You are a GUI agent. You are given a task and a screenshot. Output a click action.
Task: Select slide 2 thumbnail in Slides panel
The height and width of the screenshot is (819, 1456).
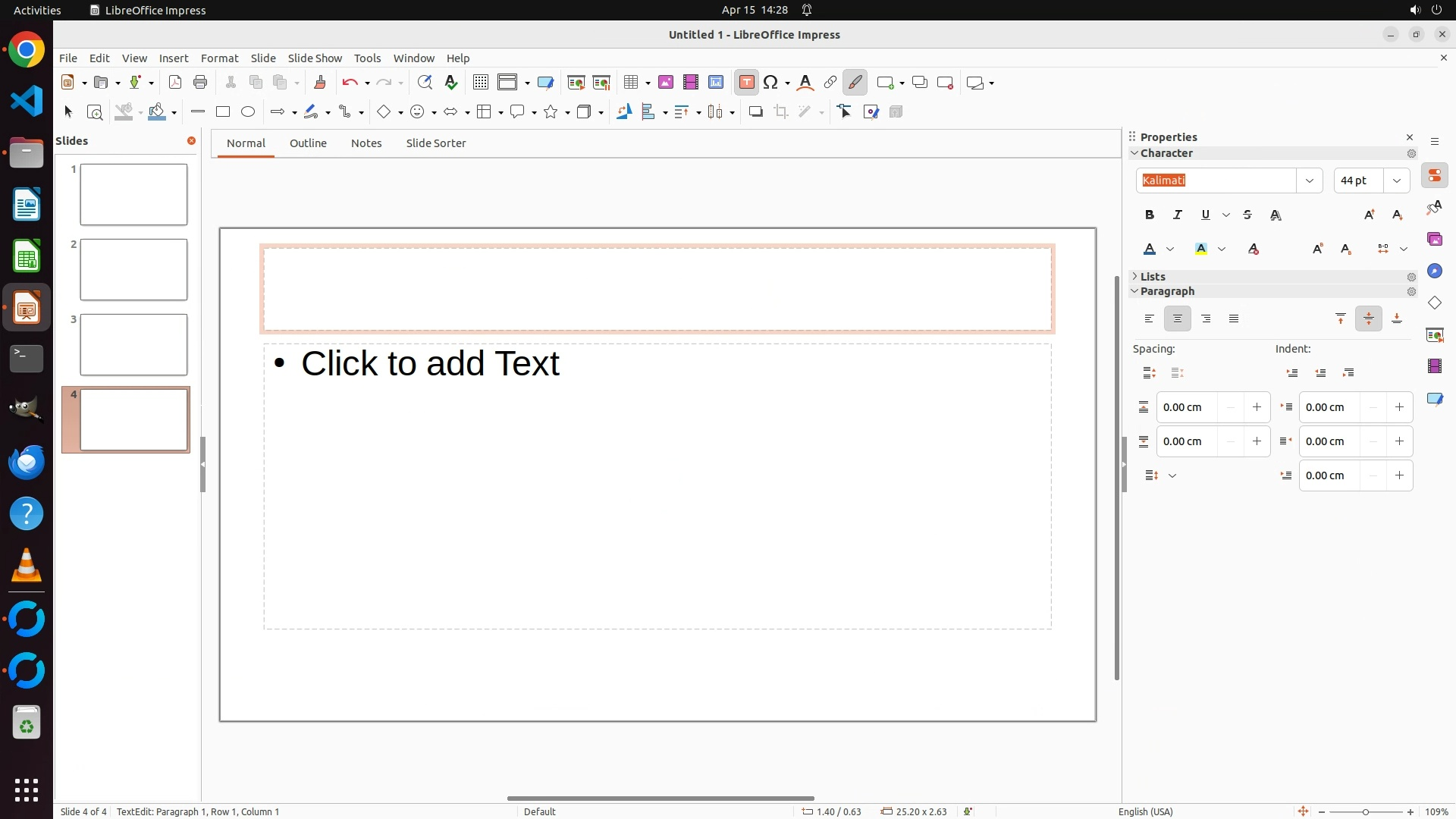pyautogui.click(x=133, y=270)
